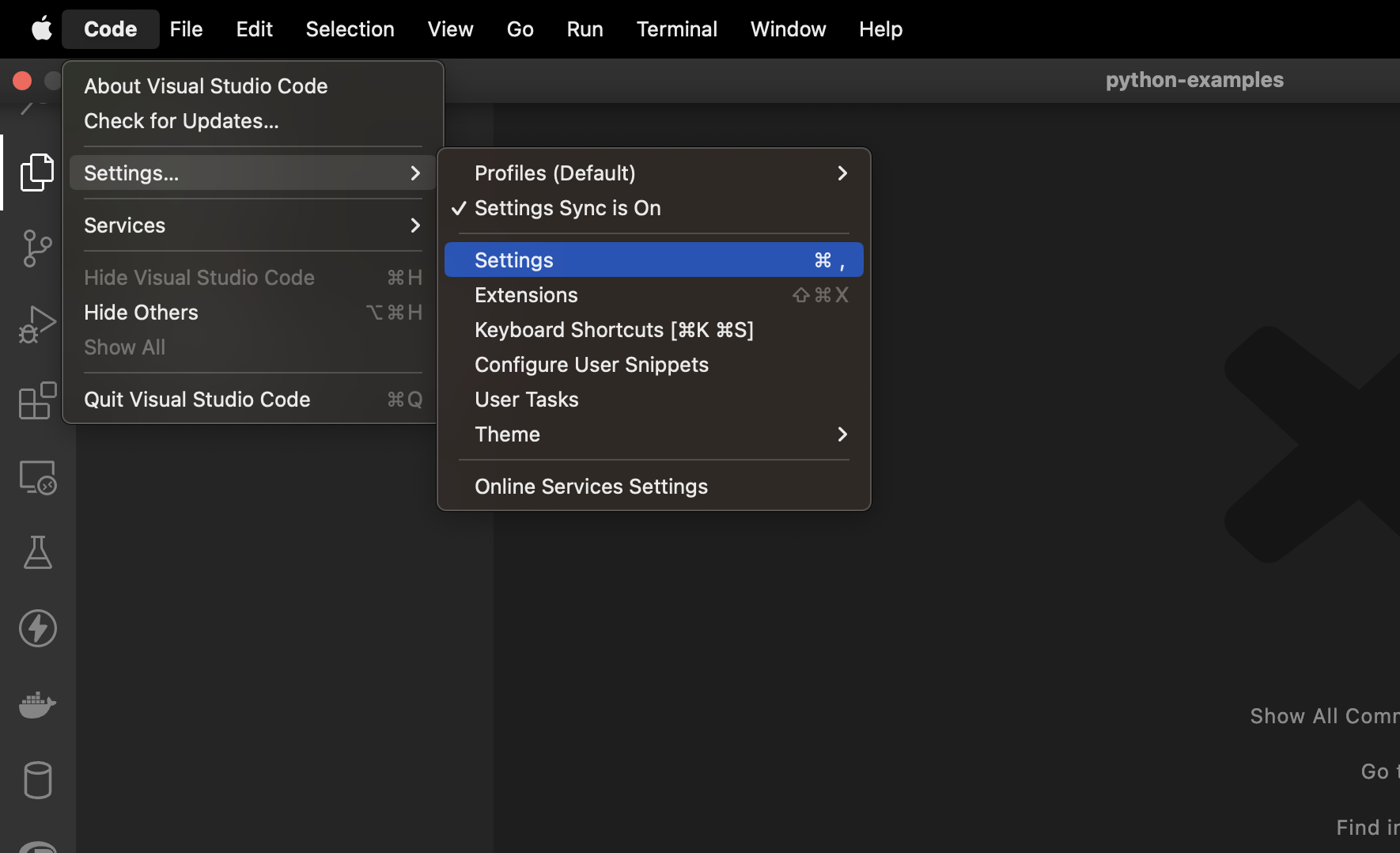The width and height of the screenshot is (1400, 853).
Task: Open the Extensions view icon
Action: click(x=37, y=400)
